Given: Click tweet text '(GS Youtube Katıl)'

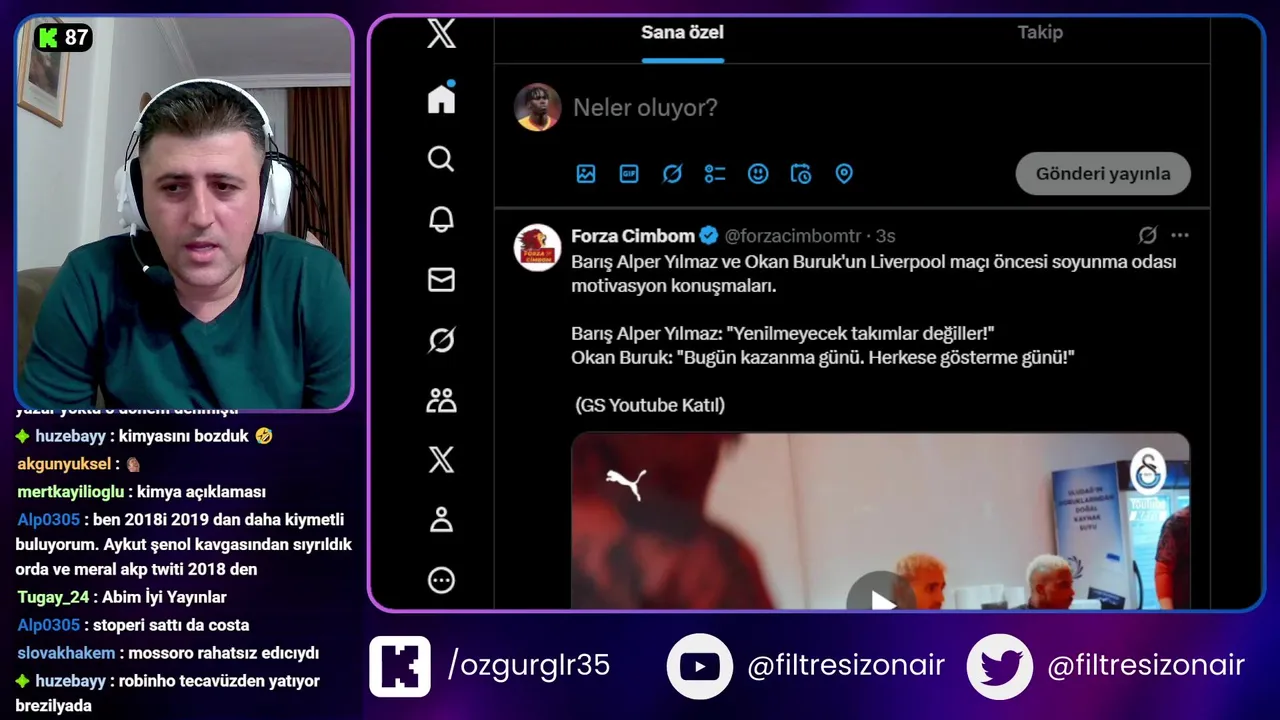Looking at the screenshot, I should pos(650,405).
